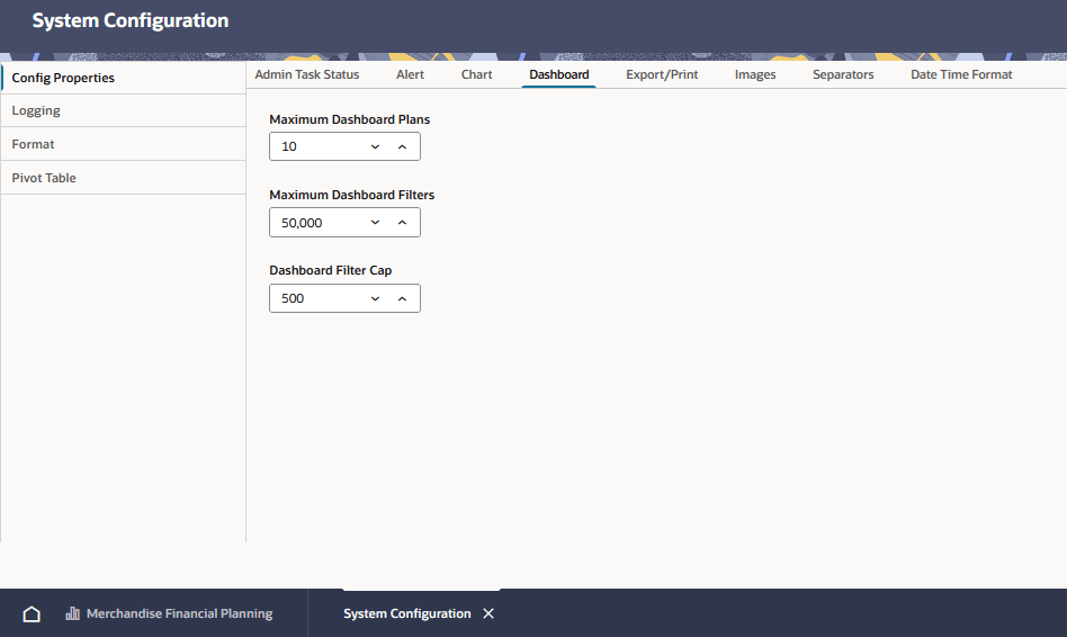Select the Separators tab
1067x637 pixels.
(x=843, y=75)
